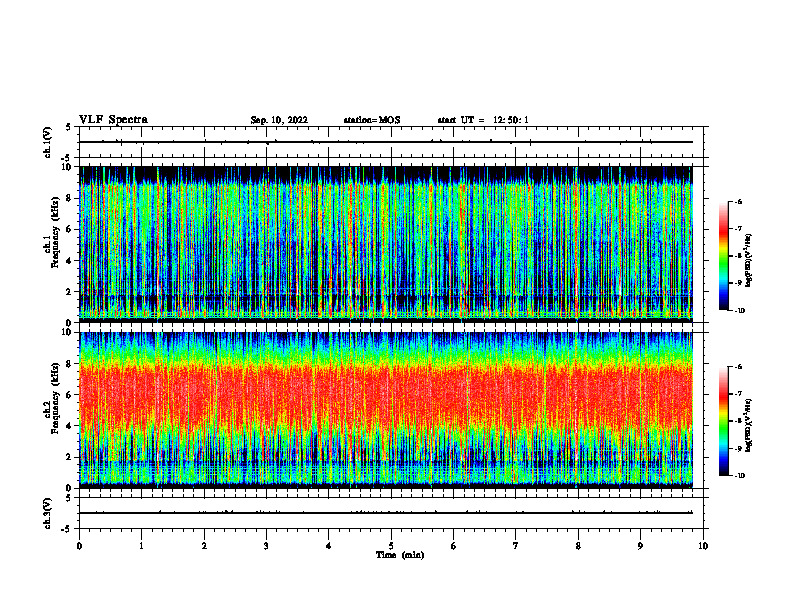Click the time axis tick label '3'
The width and height of the screenshot is (792, 612).
pos(266,546)
